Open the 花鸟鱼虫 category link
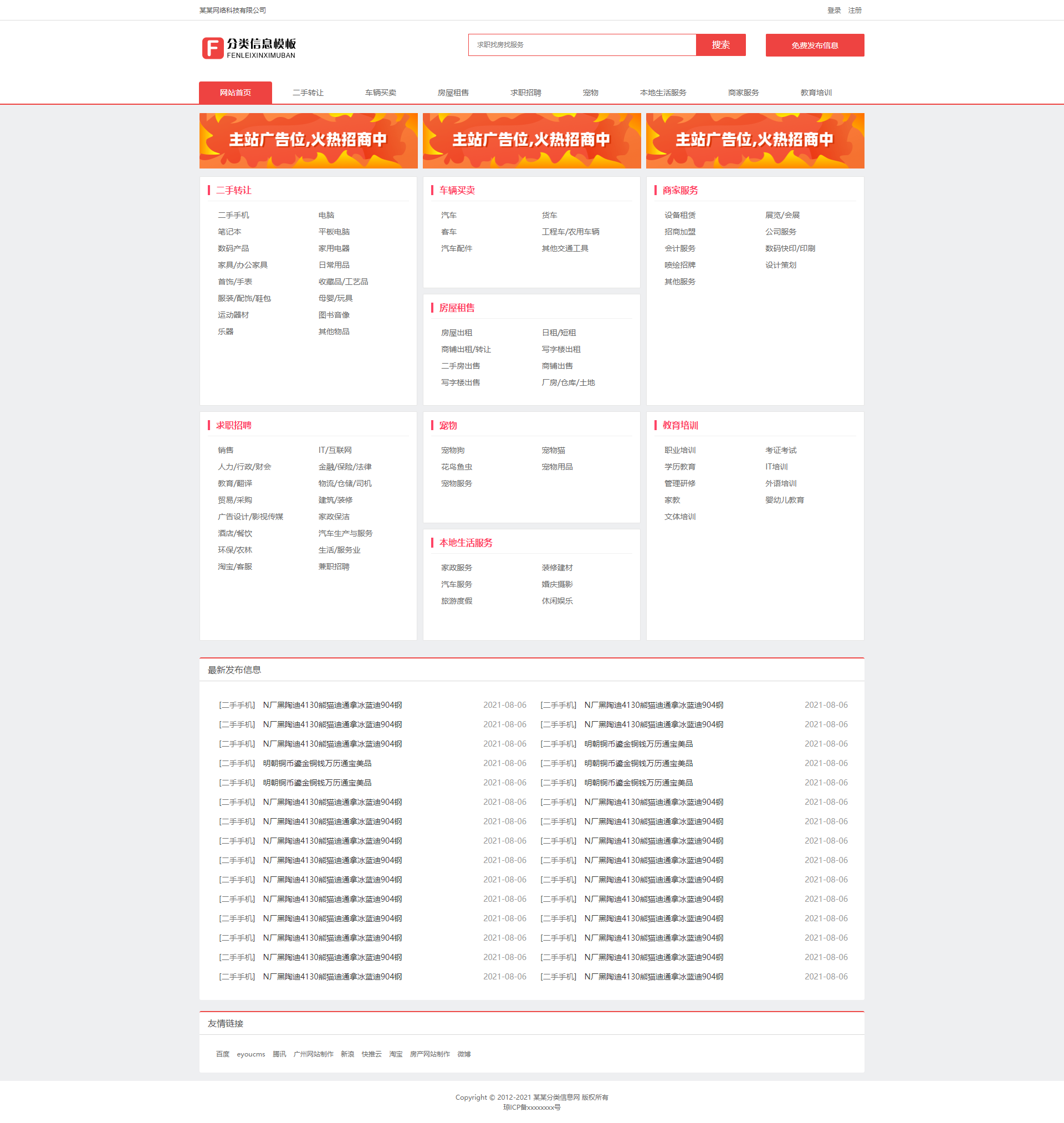 (457, 466)
